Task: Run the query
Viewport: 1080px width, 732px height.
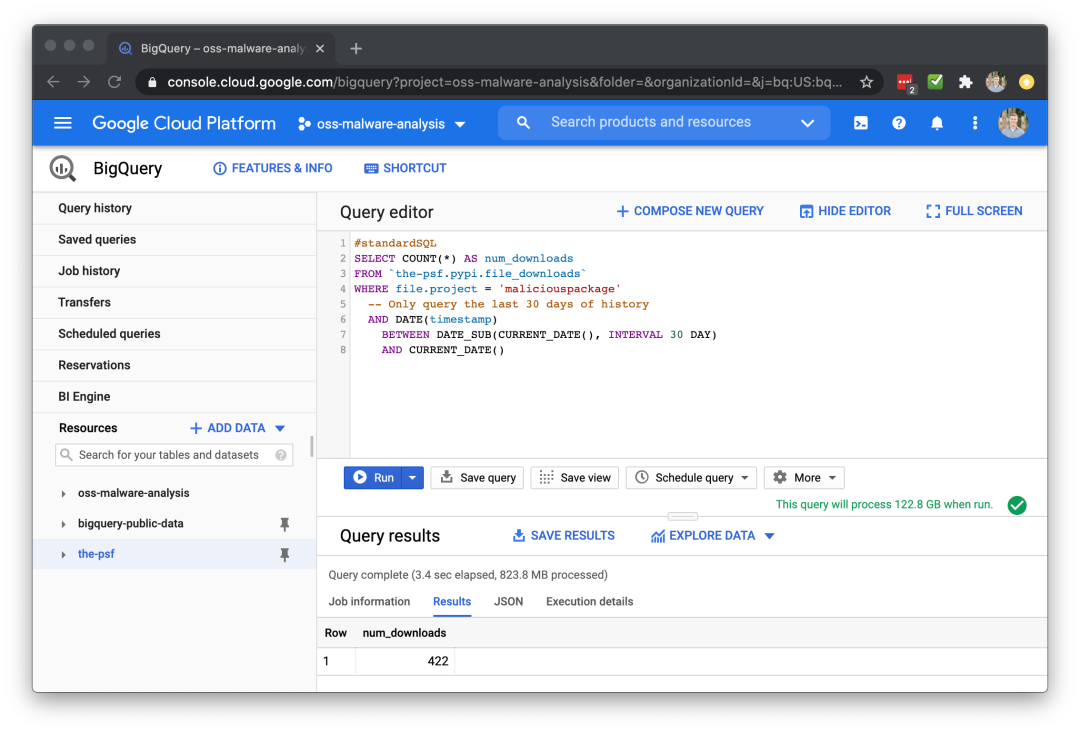Action: pyautogui.click(x=373, y=478)
